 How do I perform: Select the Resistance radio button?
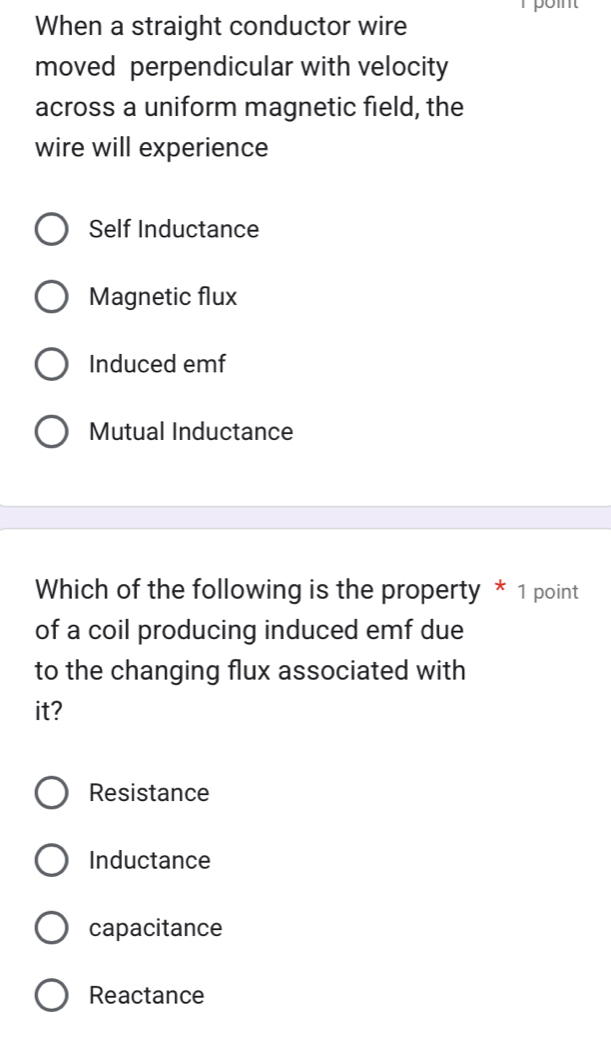[x=53, y=793]
